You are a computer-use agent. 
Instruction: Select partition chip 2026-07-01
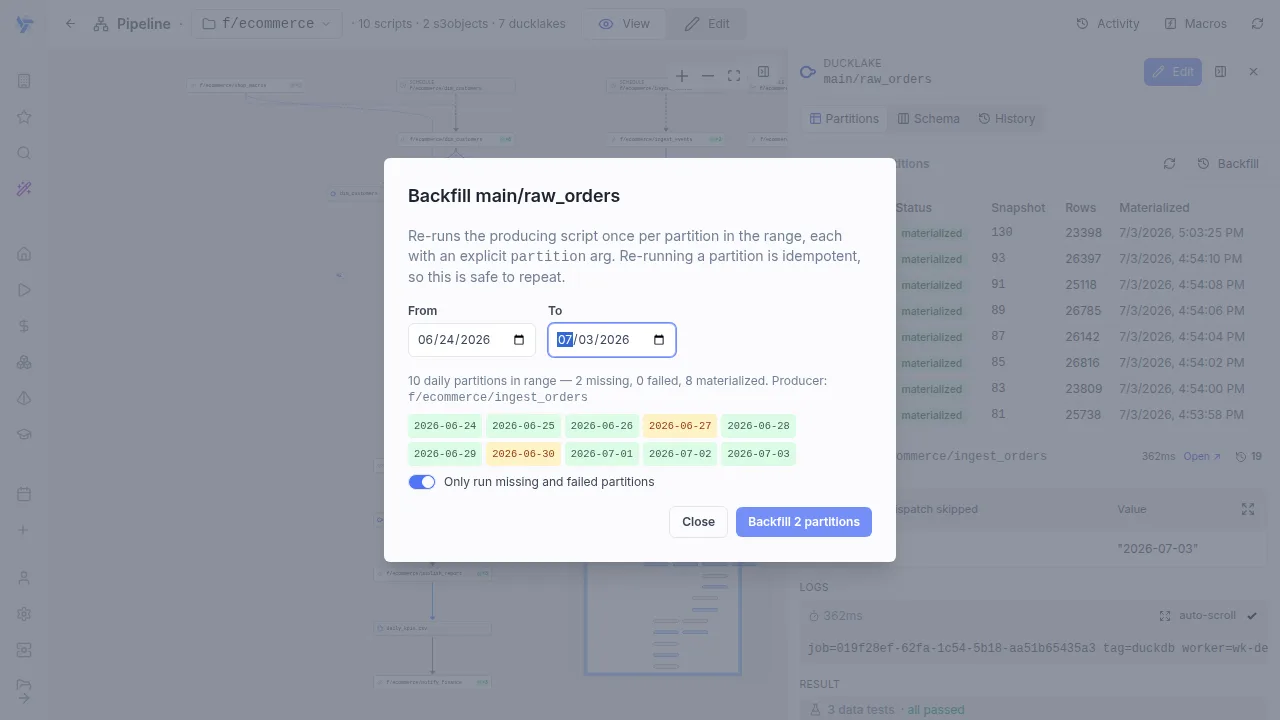click(602, 454)
